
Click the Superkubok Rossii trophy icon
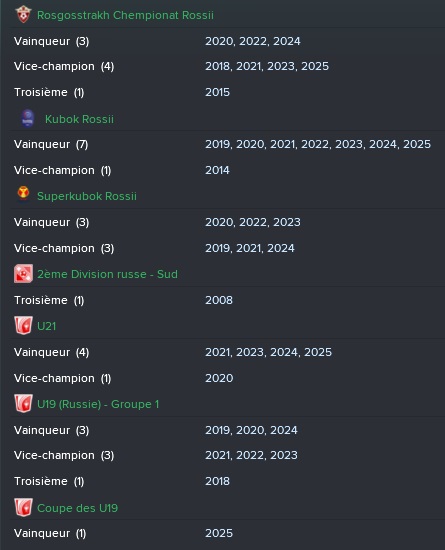(x=23, y=195)
